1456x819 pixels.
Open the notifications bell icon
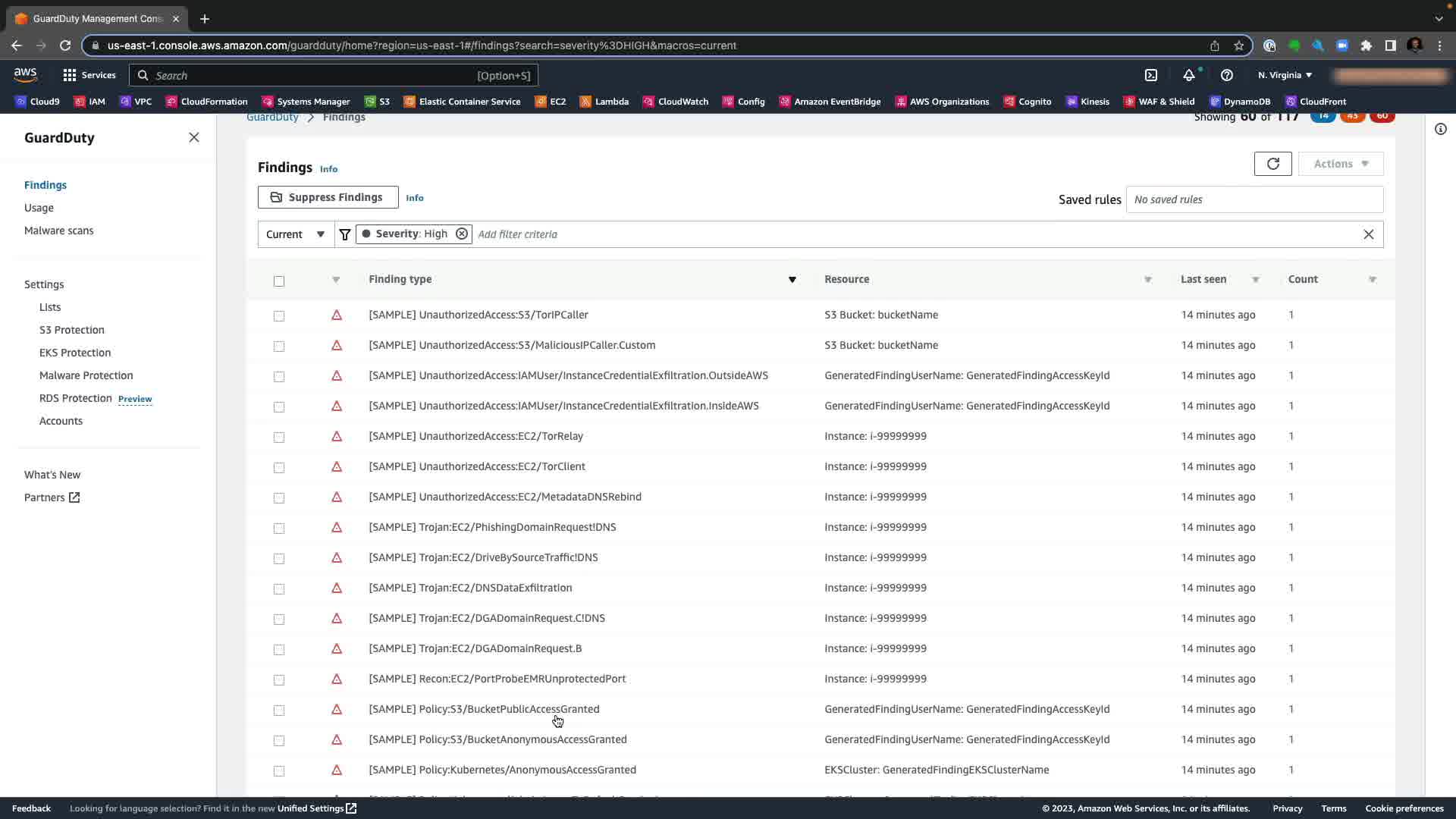[1188, 75]
